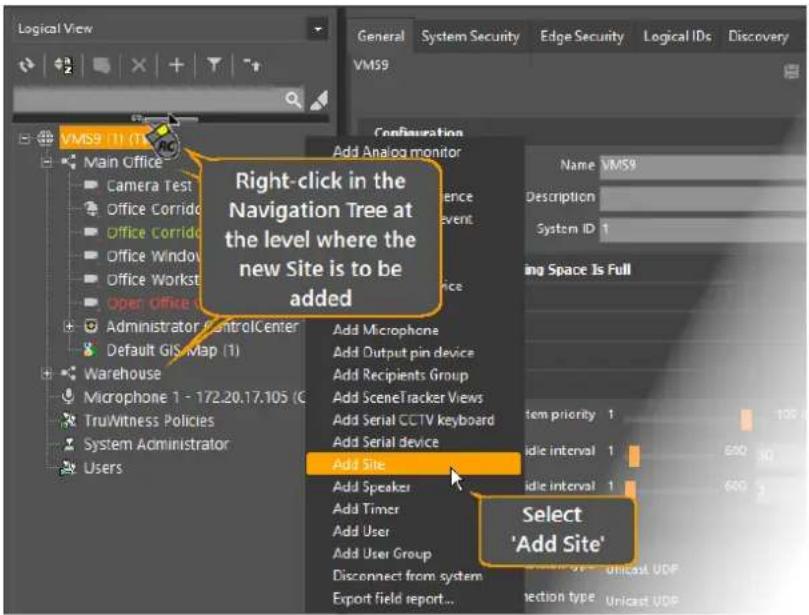
Task: Click the delete X toolbar icon
Action: tap(138, 65)
